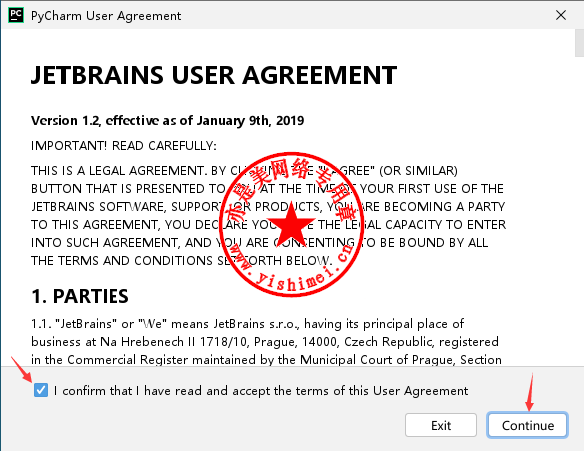Screen dimensions: 584x451
Task: Click the PyCharm logo icon in title bar
Action: coord(16,15)
